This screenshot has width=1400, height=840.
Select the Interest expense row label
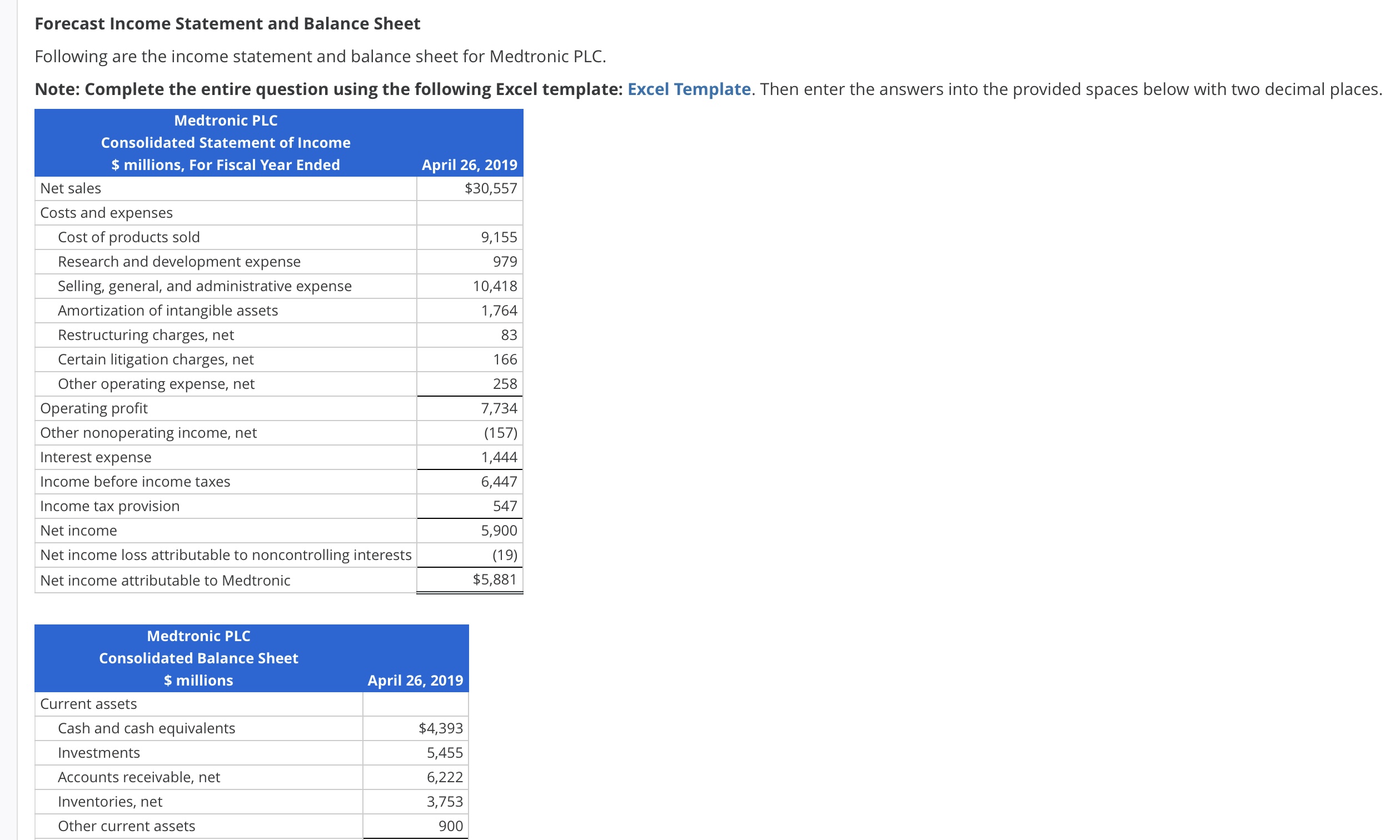coord(96,457)
